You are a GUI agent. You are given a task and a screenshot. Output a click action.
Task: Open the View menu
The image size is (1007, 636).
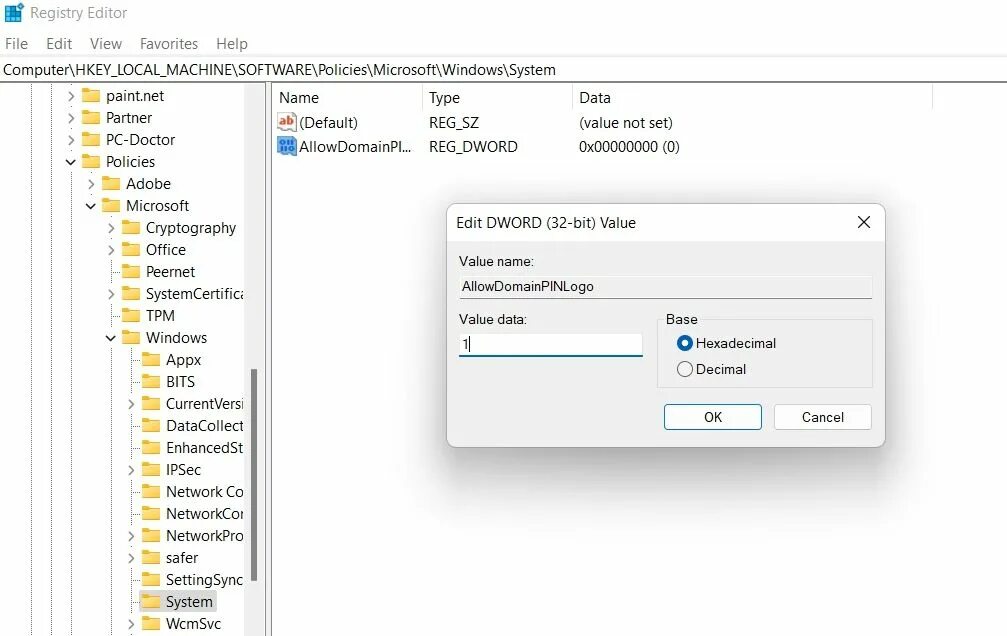pyautogui.click(x=106, y=44)
